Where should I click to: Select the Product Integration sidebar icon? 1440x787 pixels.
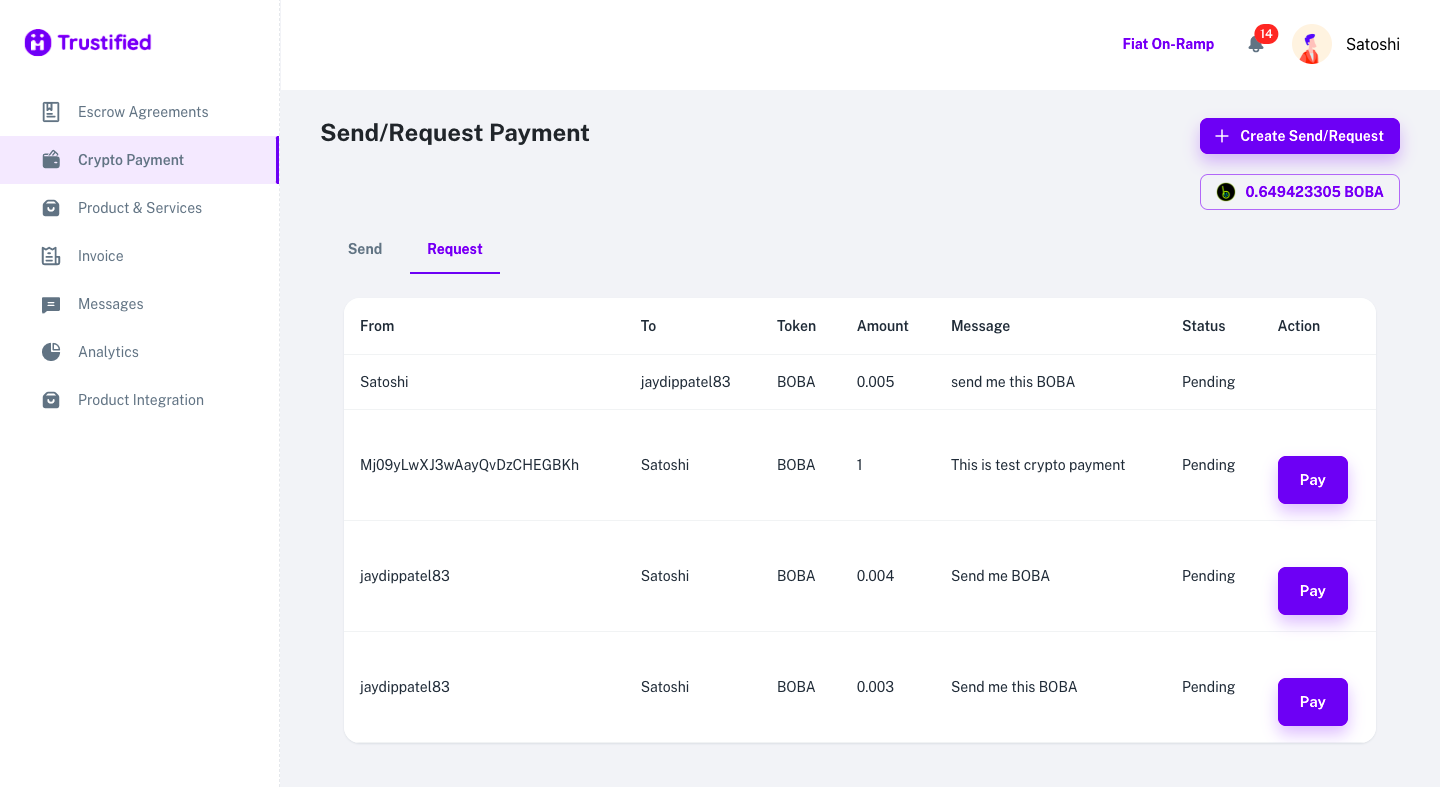pos(51,400)
